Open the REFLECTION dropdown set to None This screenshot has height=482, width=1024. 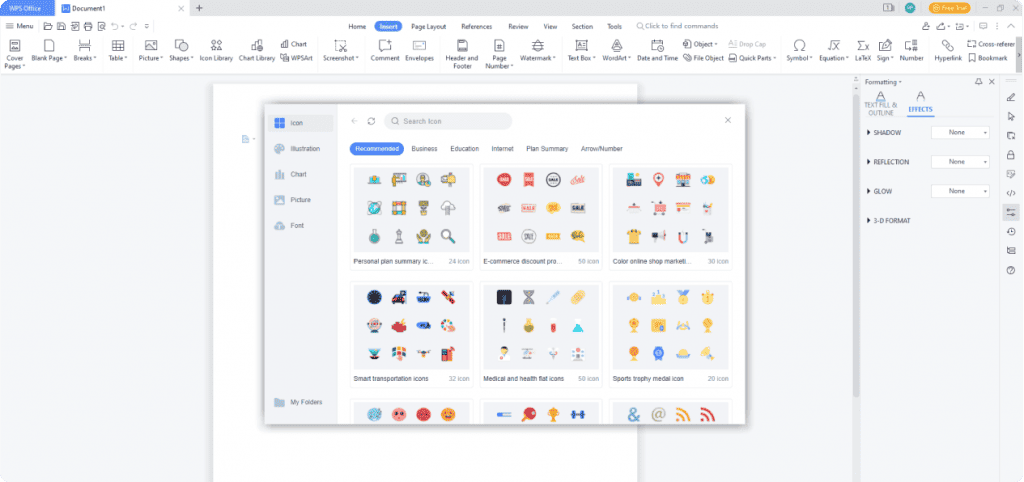coord(960,161)
